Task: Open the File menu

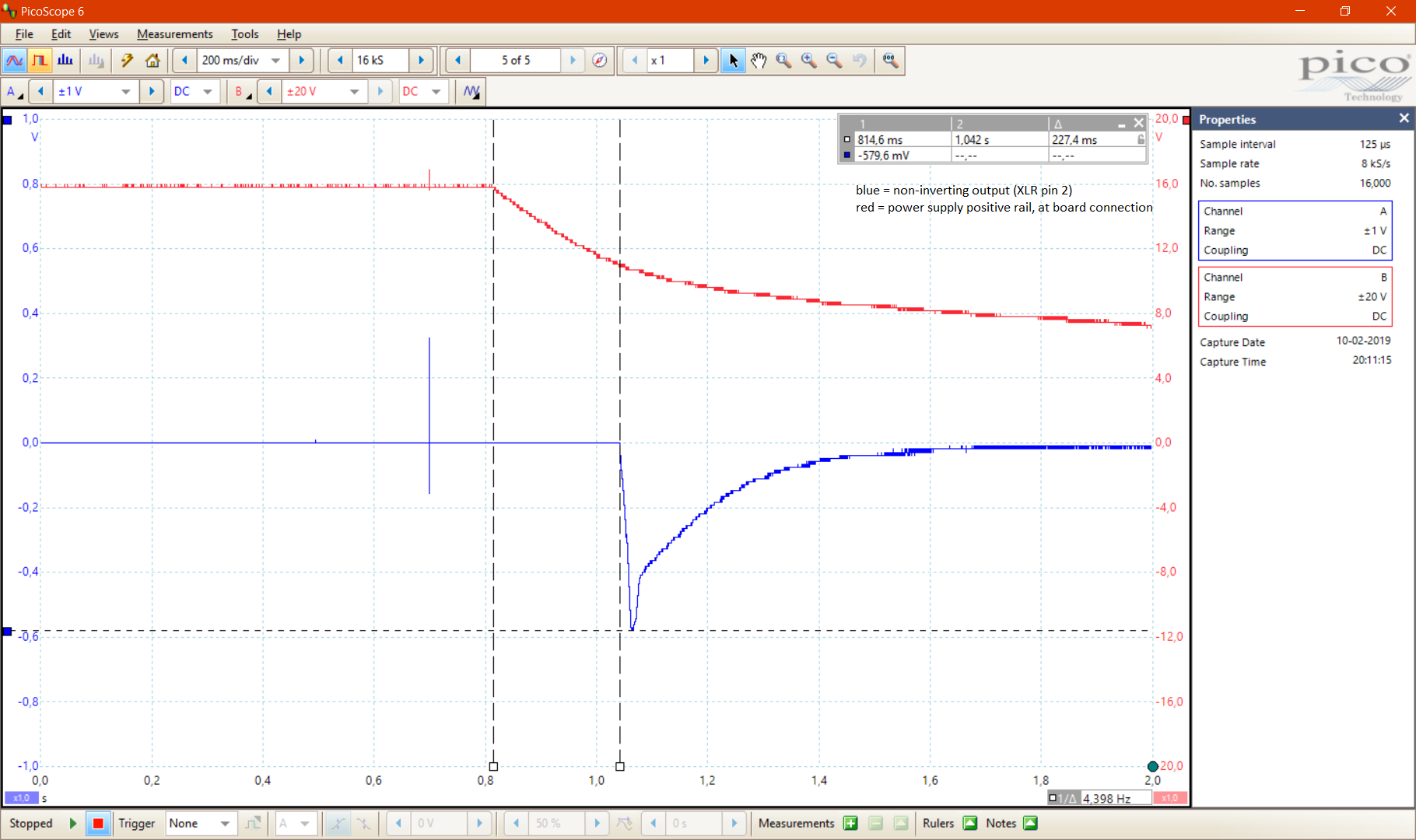Action: [24, 33]
